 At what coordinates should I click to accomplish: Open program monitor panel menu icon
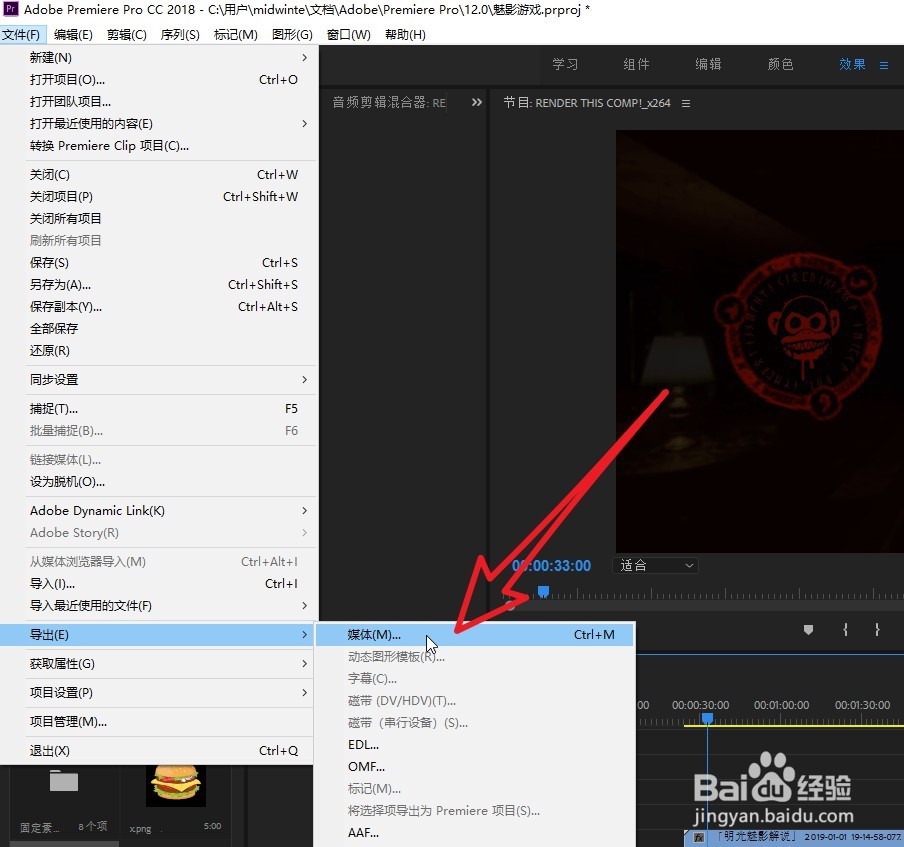click(686, 103)
